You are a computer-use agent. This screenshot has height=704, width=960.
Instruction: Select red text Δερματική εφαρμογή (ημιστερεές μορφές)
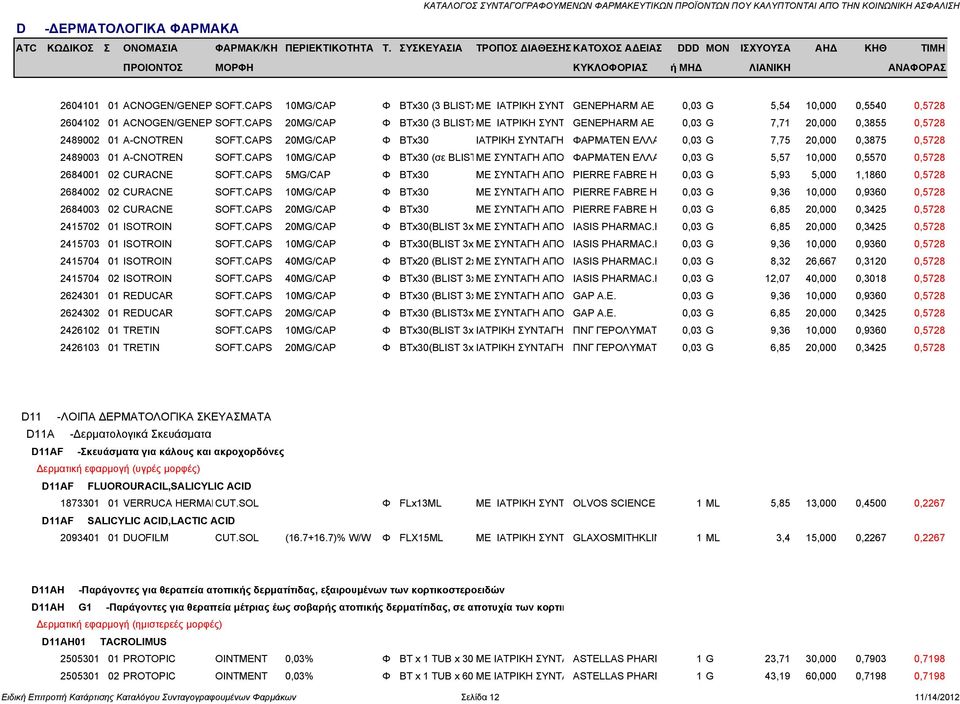129,624
